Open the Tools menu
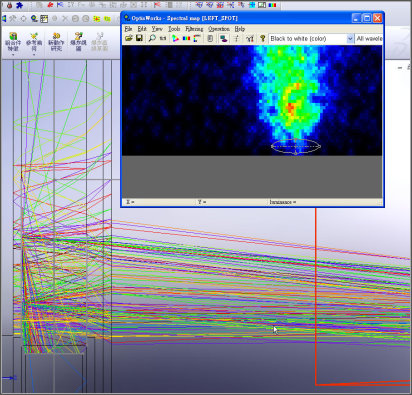Screen dimensions: 412x395 (x=174, y=29)
